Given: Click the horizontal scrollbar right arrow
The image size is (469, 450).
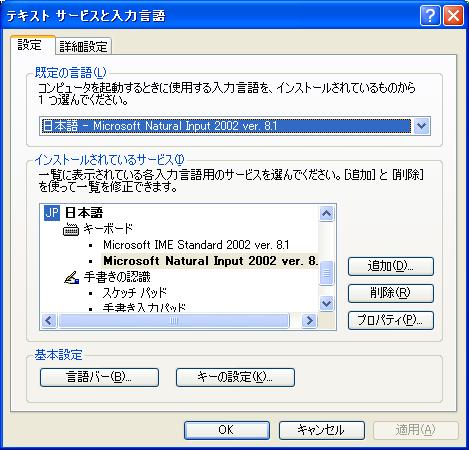Looking at the screenshot, I should point(309,321).
